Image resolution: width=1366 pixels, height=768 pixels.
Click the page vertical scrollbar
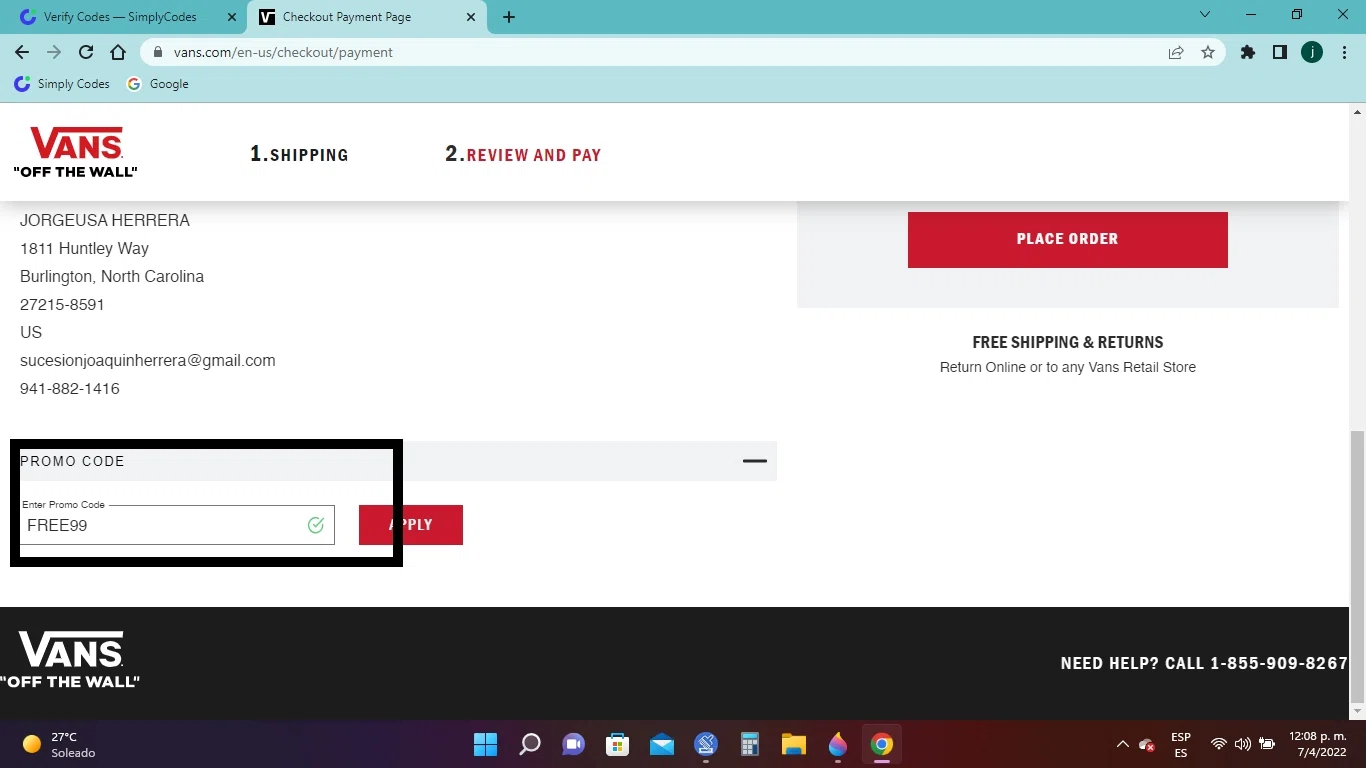click(x=1357, y=567)
